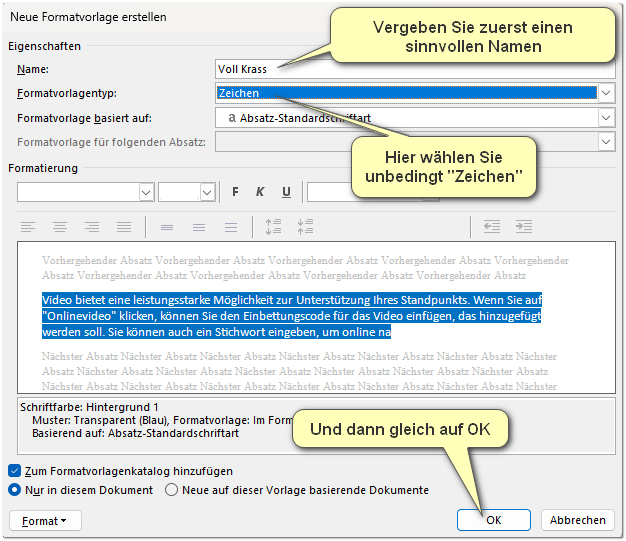Click into the Name field 'Voll Krass'
Image resolution: width=626 pixels, height=541 pixels.
[x=400, y=69]
